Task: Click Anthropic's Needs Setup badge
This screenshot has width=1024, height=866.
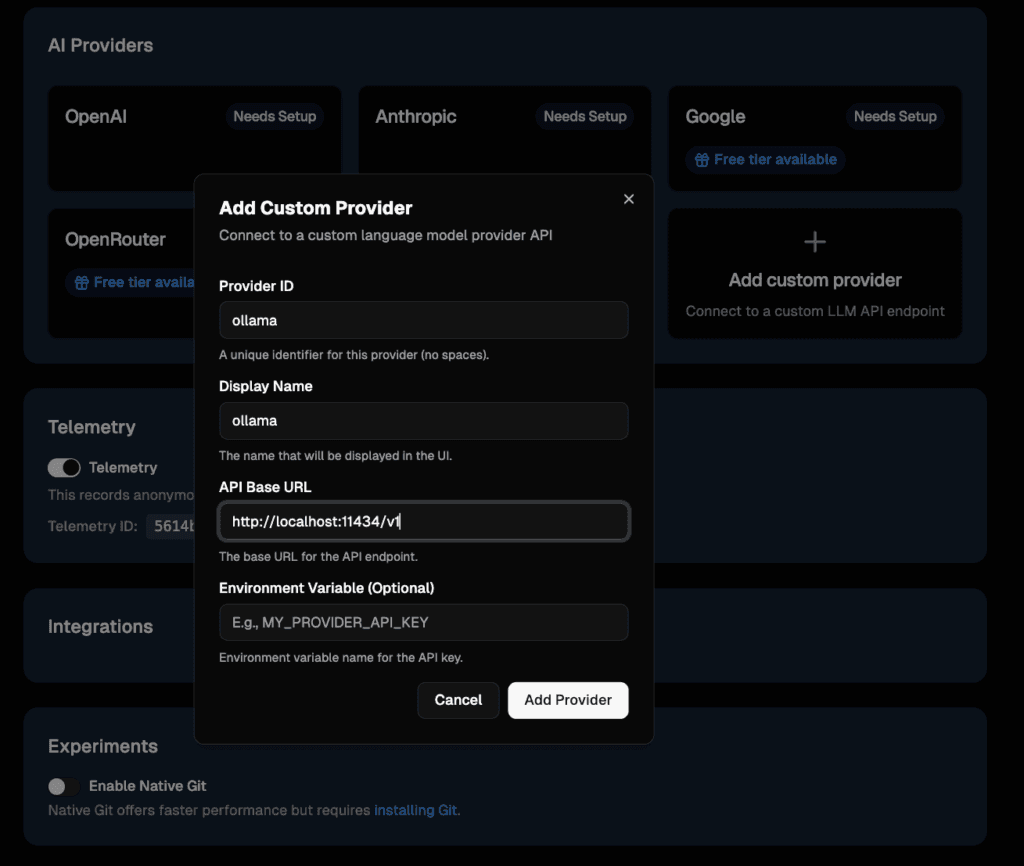Action: pos(585,117)
